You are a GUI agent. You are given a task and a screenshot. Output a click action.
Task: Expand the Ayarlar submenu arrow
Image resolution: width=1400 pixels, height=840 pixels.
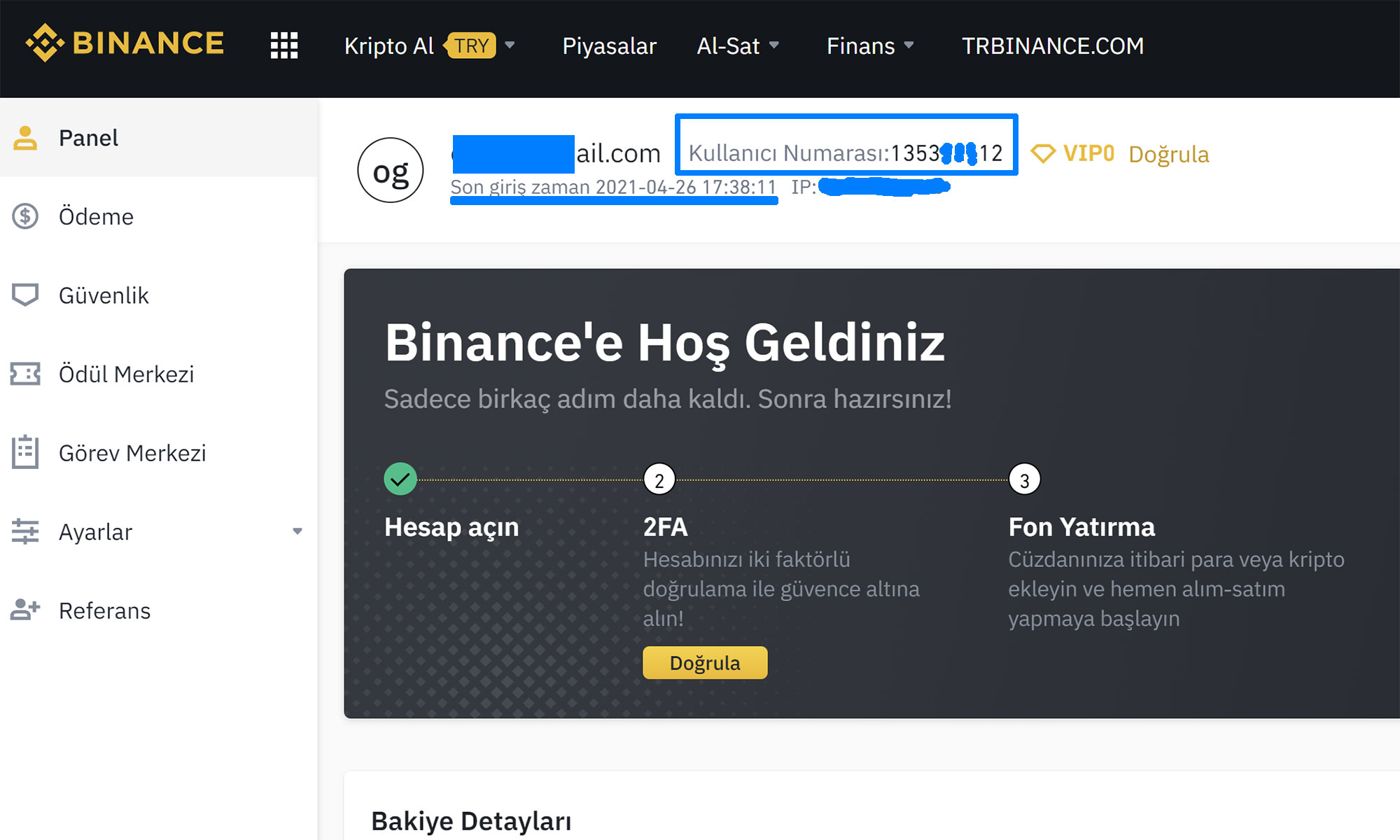click(297, 531)
